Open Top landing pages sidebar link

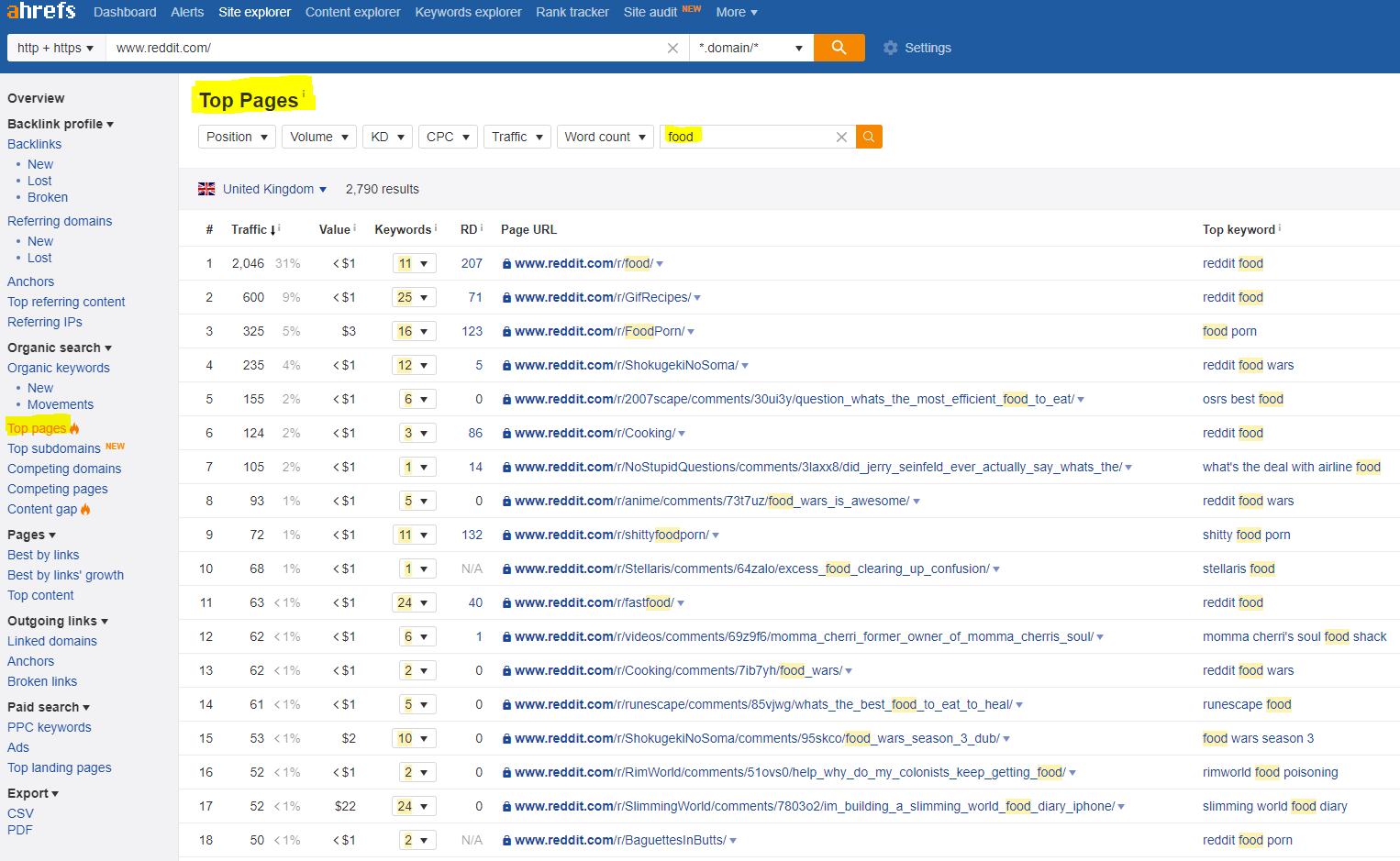pyautogui.click(x=60, y=767)
